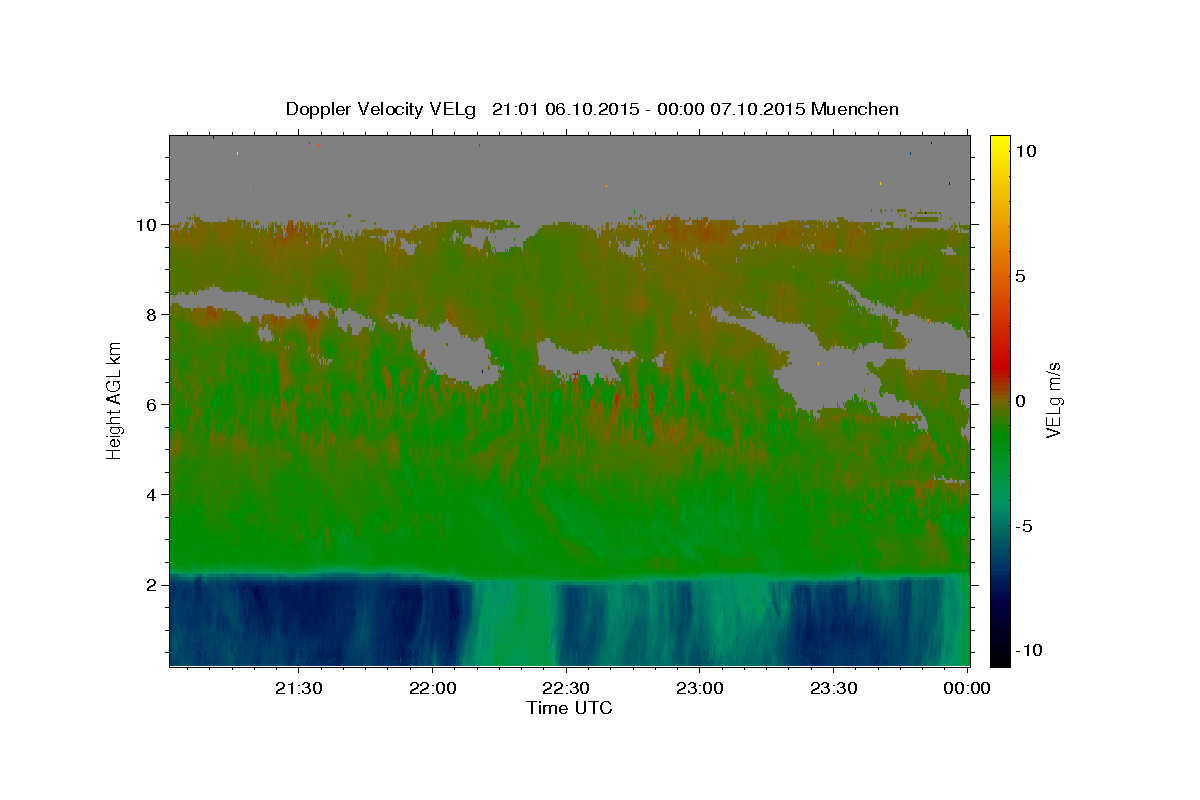Click the light green band near 22:15 below 2 km

coord(514,623)
